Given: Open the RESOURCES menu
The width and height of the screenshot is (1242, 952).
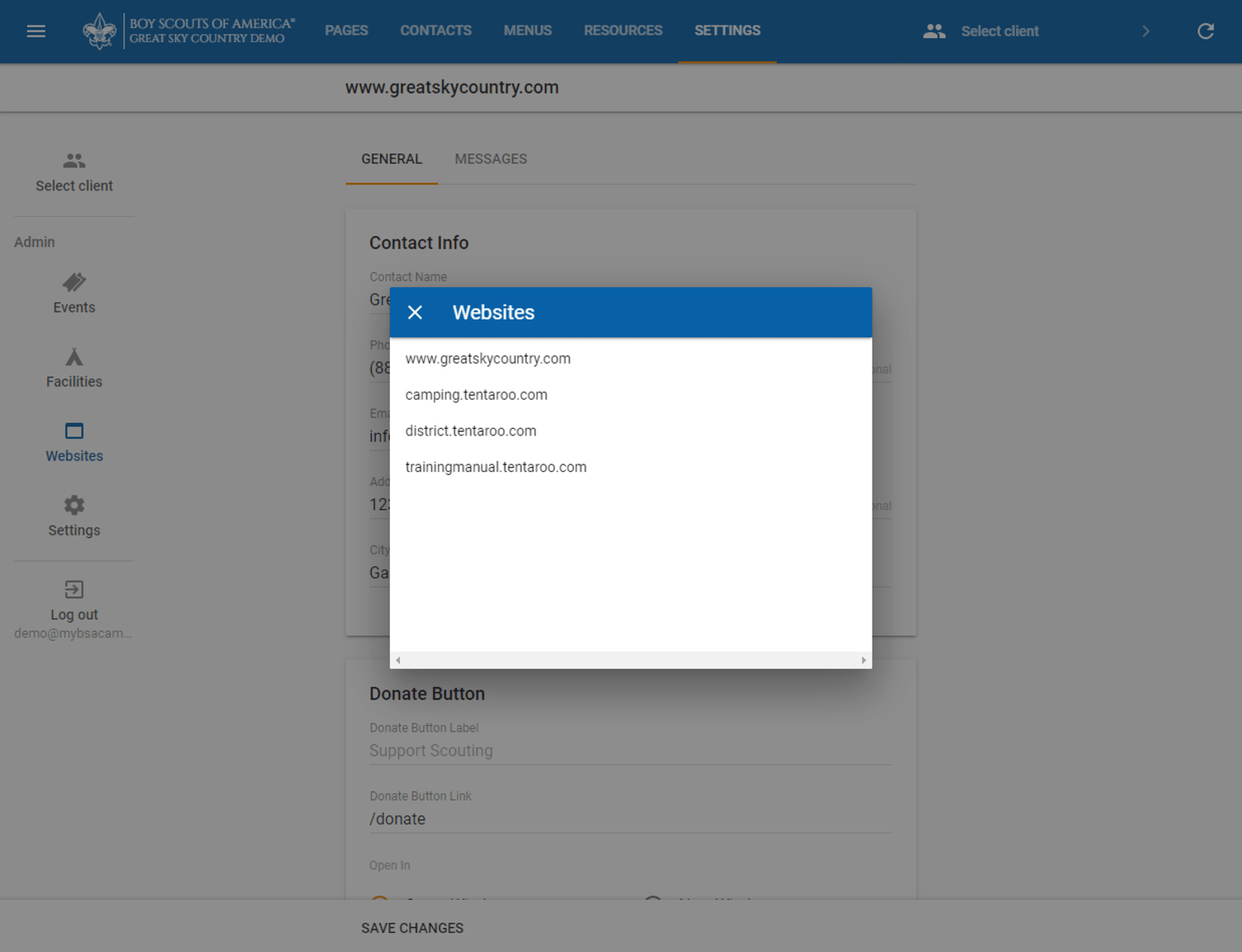Looking at the screenshot, I should coord(623,31).
